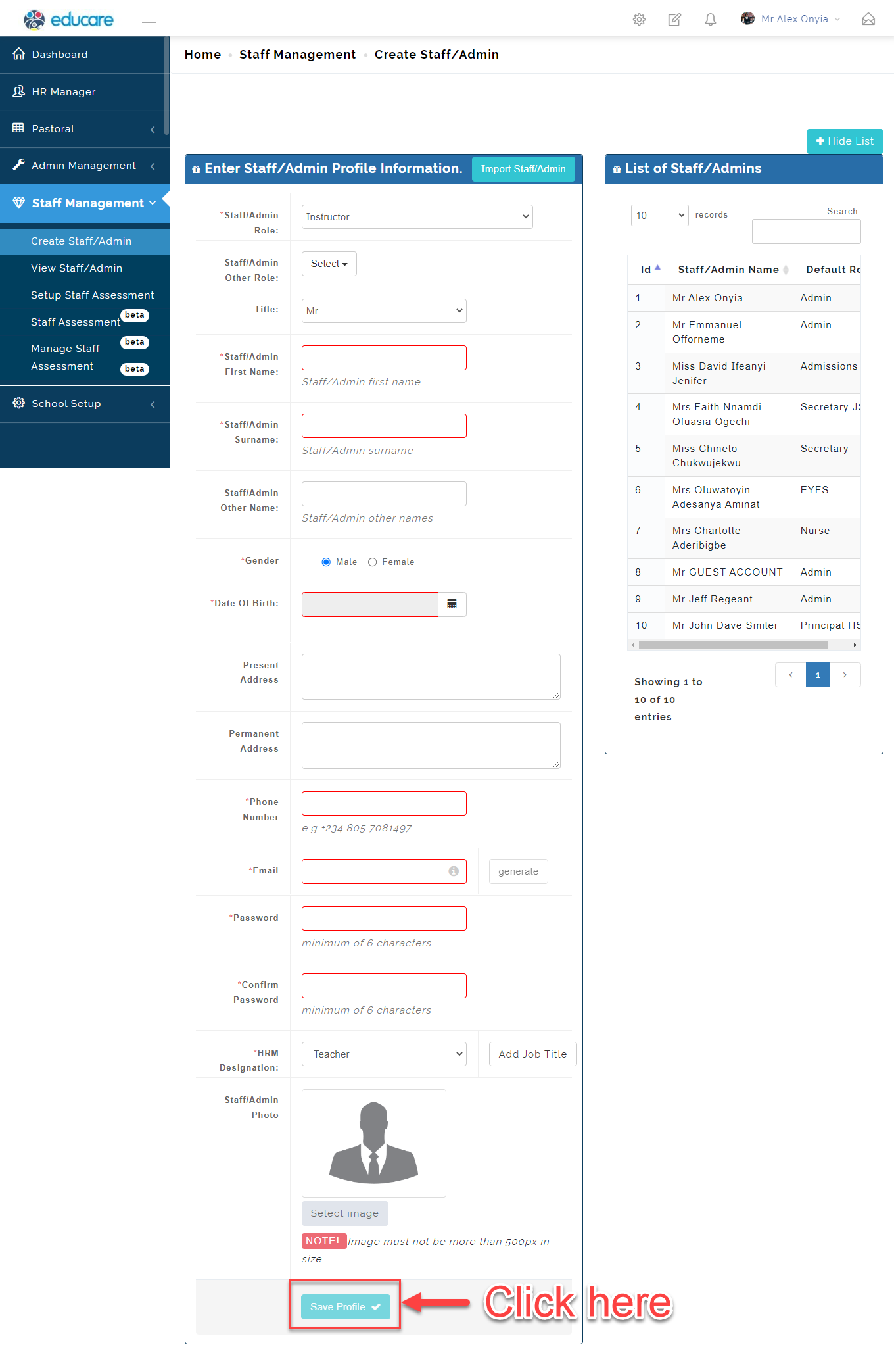894x1372 pixels.
Task: Focus the Confirm Password field
Action: [384, 985]
